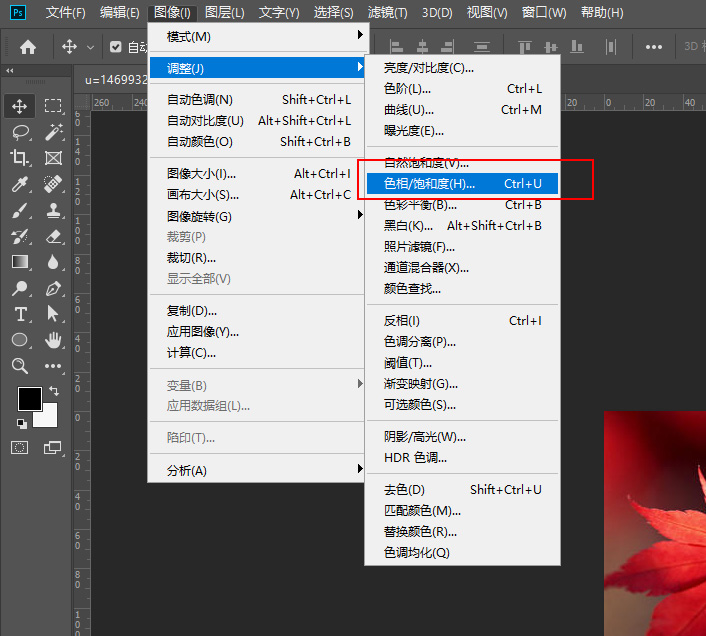The image size is (706, 636).
Task: Choose 应用图像(Y)... command
Action: (x=257, y=332)
